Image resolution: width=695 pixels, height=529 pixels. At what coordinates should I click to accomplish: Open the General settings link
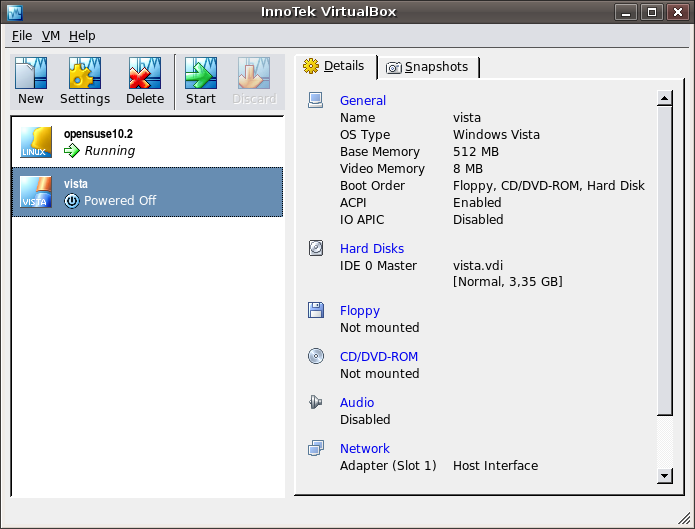coord(363,100)
